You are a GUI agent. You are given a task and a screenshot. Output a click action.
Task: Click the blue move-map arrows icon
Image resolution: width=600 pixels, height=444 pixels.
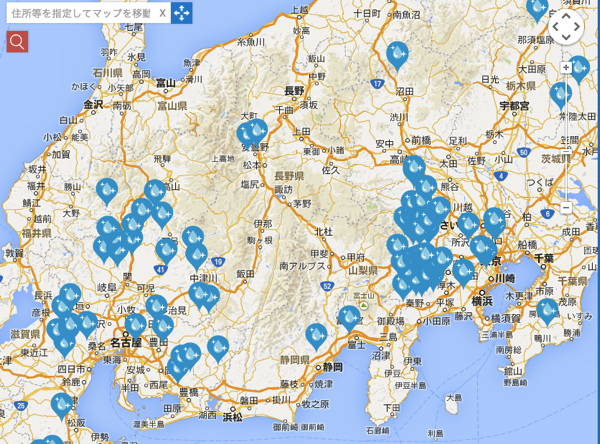click(x=181, y=12)
